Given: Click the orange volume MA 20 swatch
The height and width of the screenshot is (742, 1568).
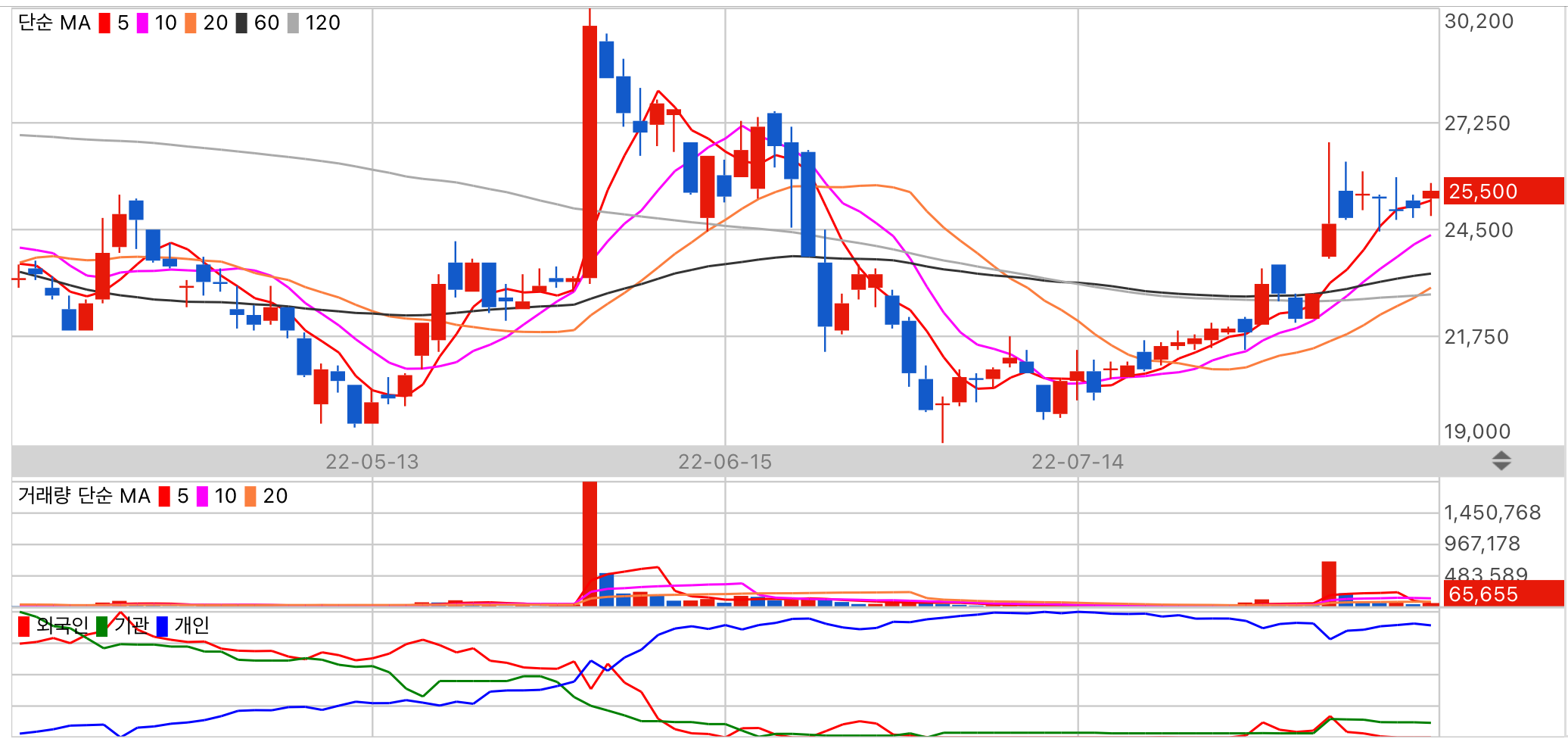Looking at the screenshot, I should point(250,496).
